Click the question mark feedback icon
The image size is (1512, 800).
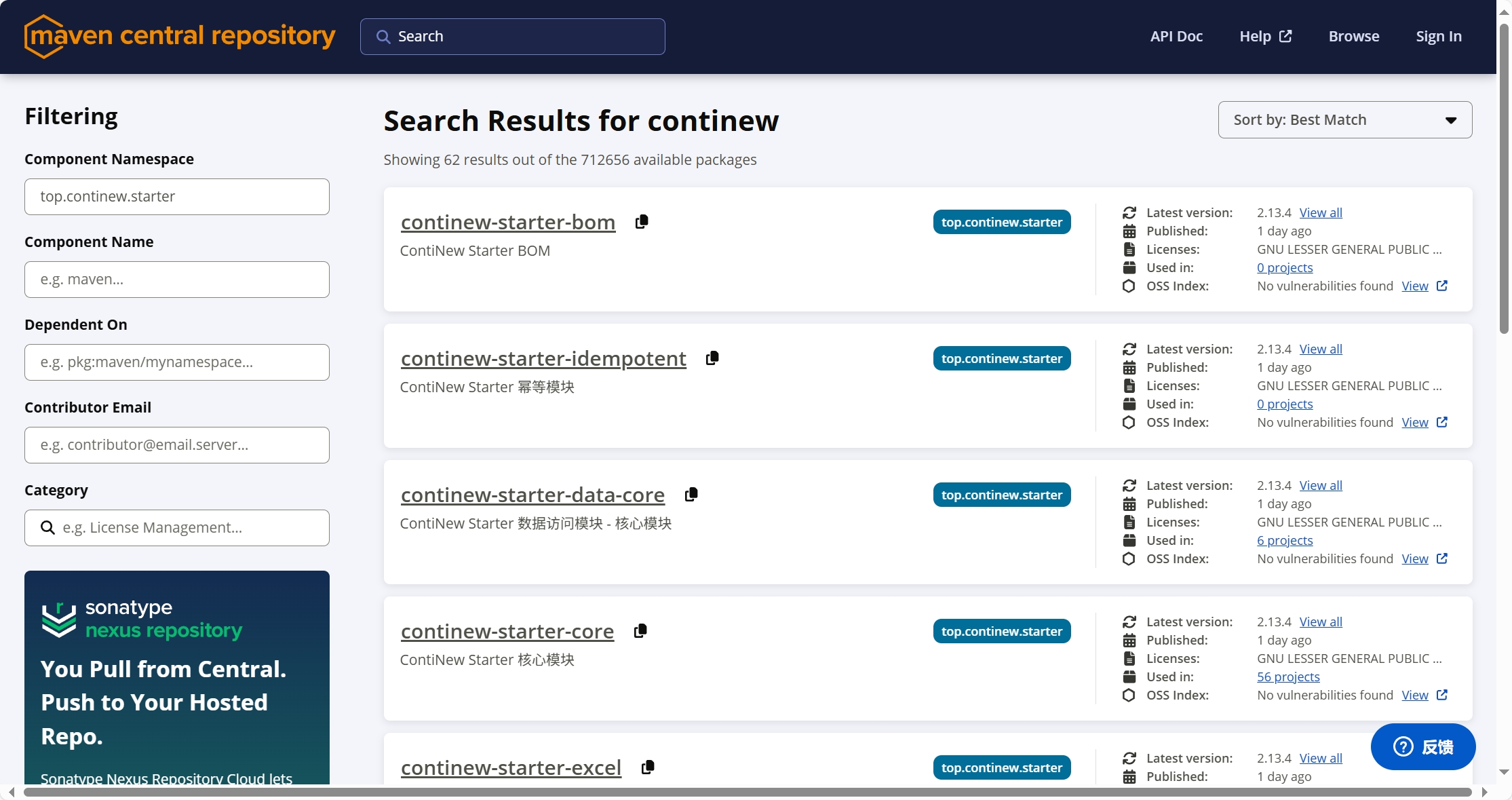pyautogui.click(x=1403, y=746)
